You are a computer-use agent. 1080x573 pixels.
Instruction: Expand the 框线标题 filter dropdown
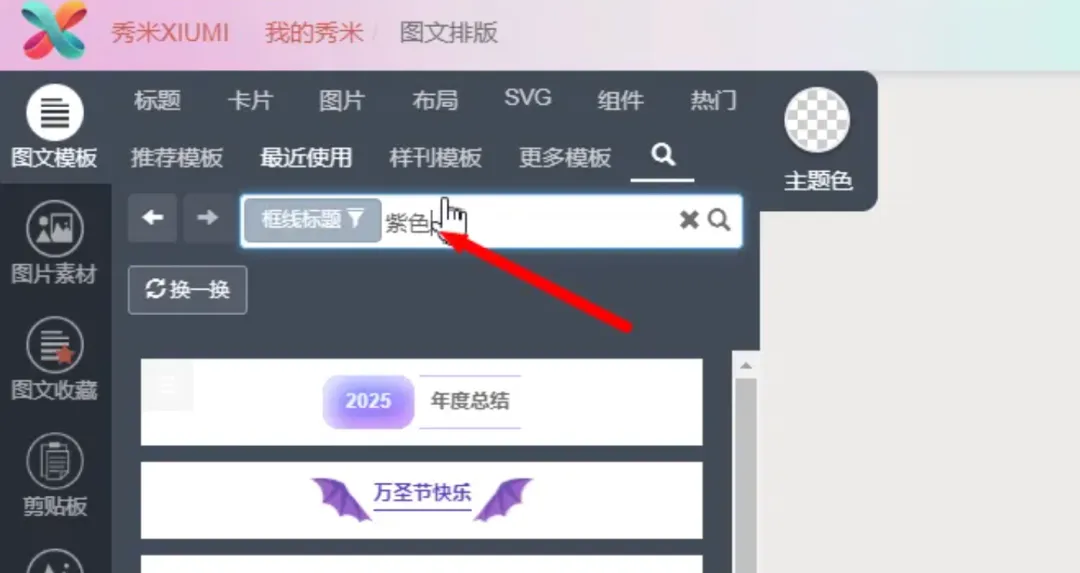(313, 220)
